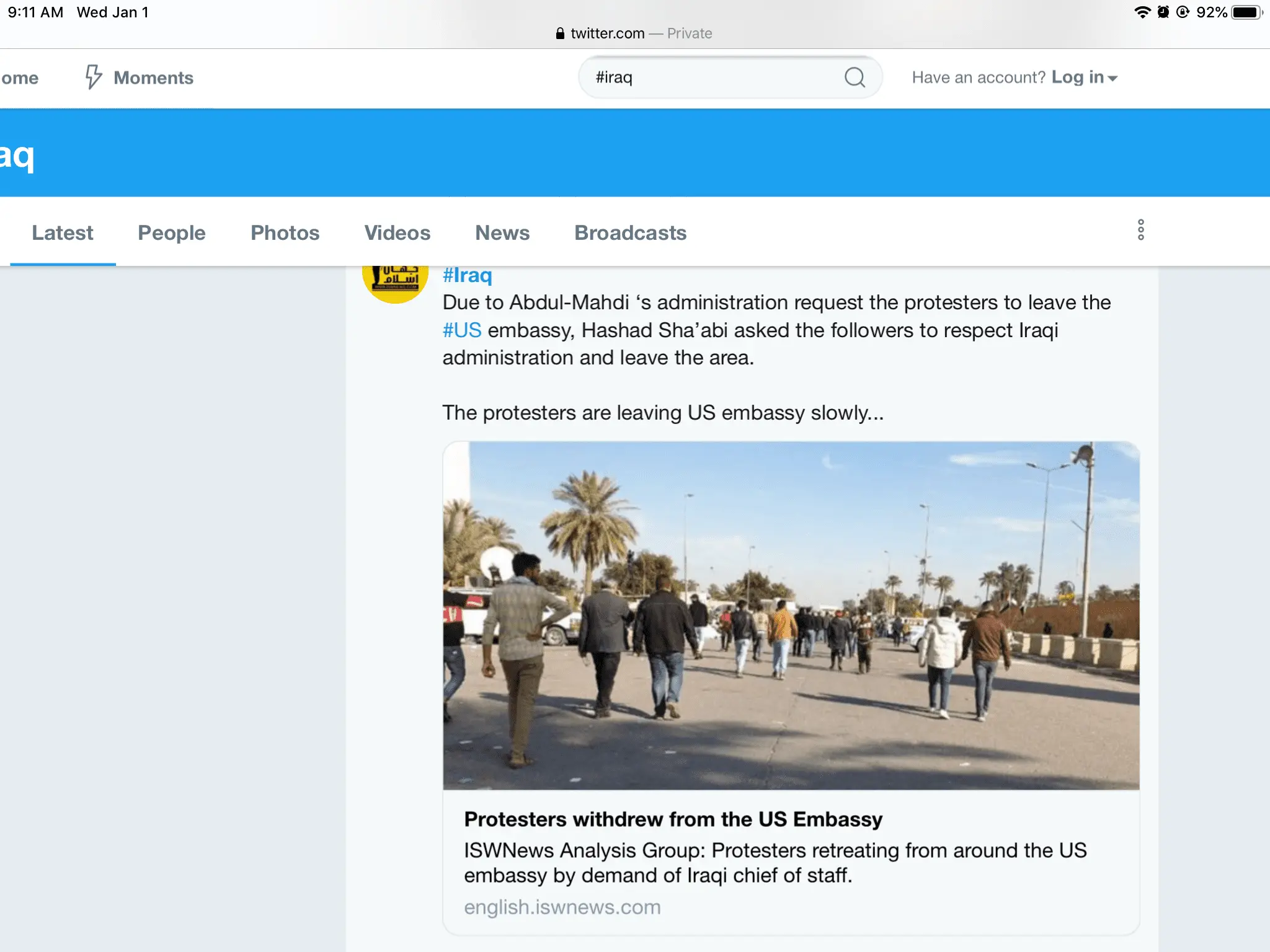
Task: Open the english.iswnews.com link
Action: point(562,907)
